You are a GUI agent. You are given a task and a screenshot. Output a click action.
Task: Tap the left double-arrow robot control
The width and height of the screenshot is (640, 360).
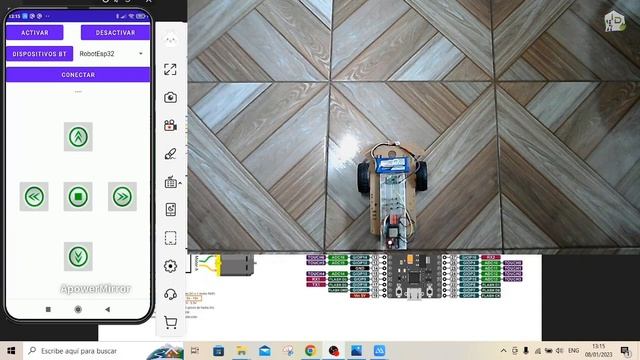34,197
